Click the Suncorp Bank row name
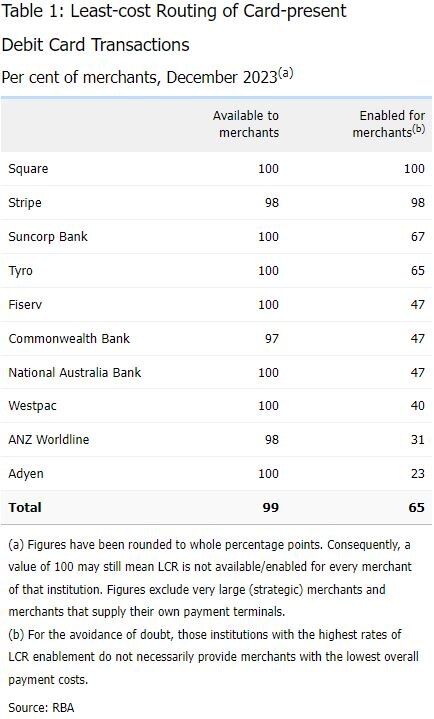Viewport: 434px width, 719px height. coord(48,237)
